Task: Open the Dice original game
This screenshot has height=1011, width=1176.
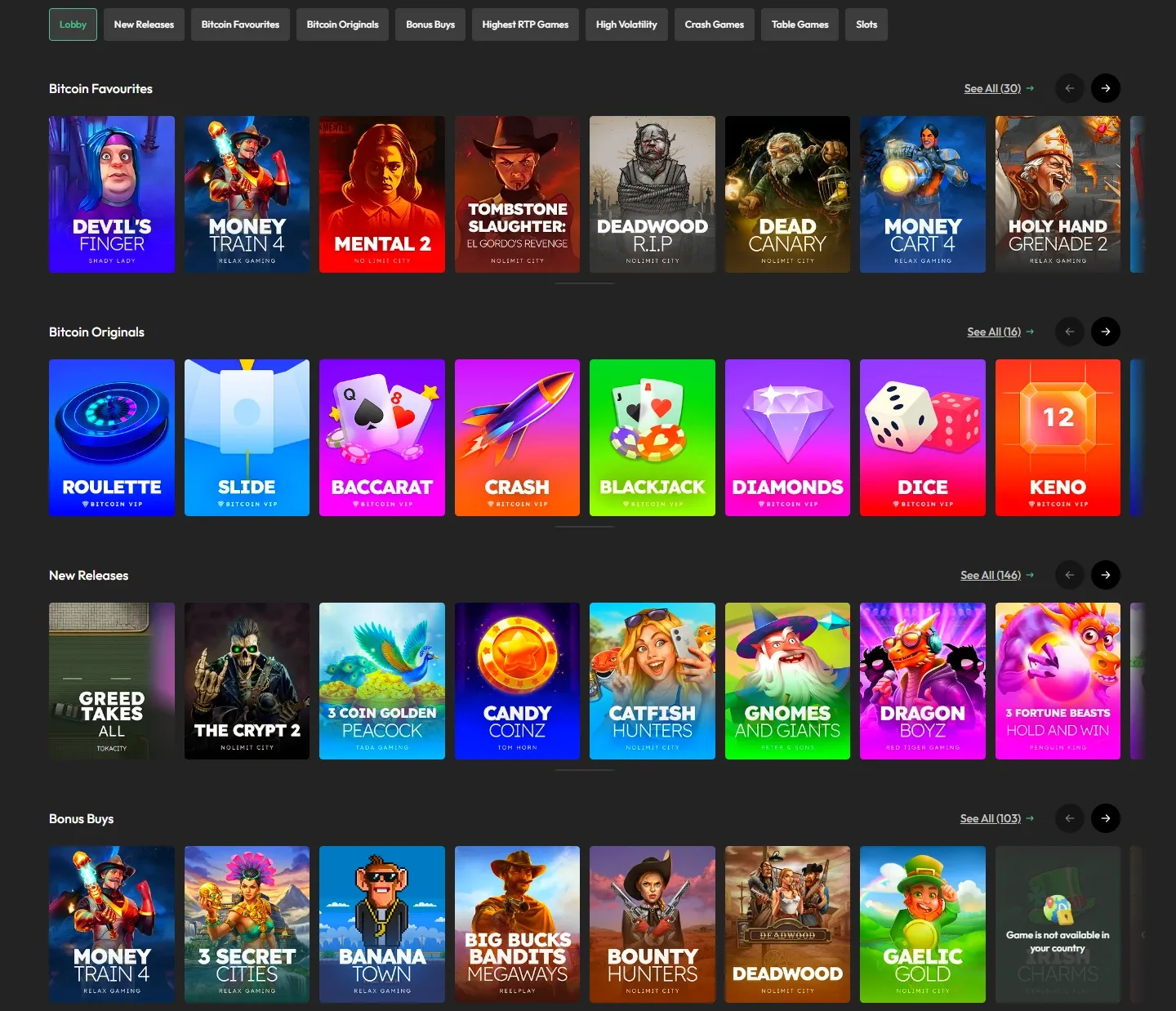Action: tap(923, 438)
